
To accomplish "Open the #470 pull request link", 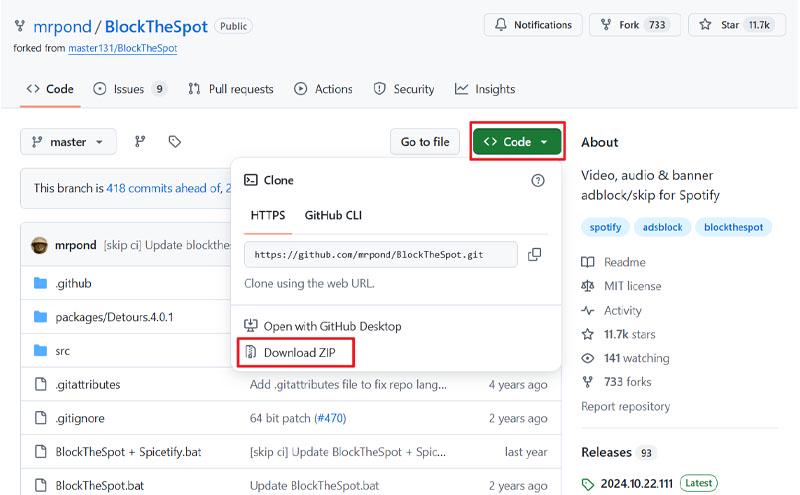I will tap(330, 418).
